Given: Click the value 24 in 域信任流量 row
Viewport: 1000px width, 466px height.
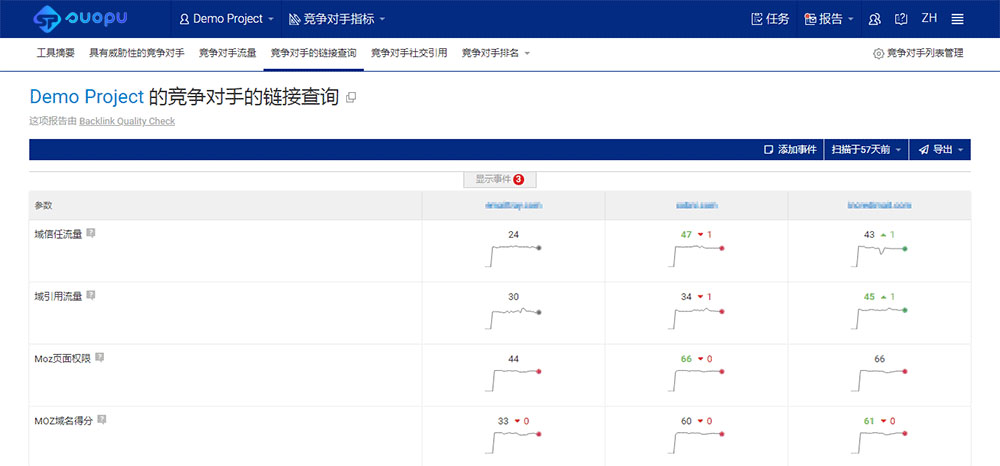Looking at the screenshot, I should coord(513,235).
